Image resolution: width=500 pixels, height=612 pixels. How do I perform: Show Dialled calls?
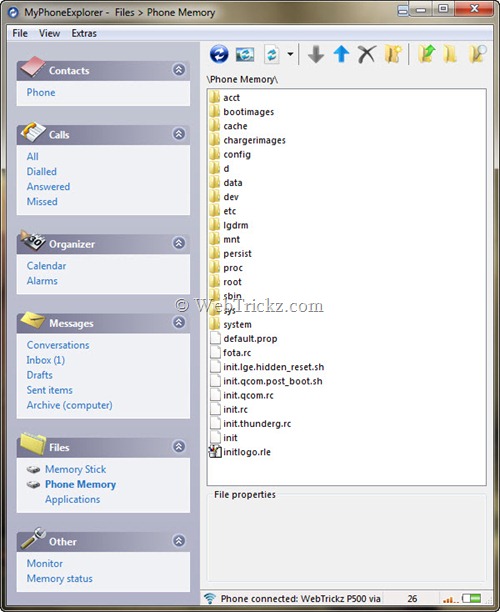42,172
